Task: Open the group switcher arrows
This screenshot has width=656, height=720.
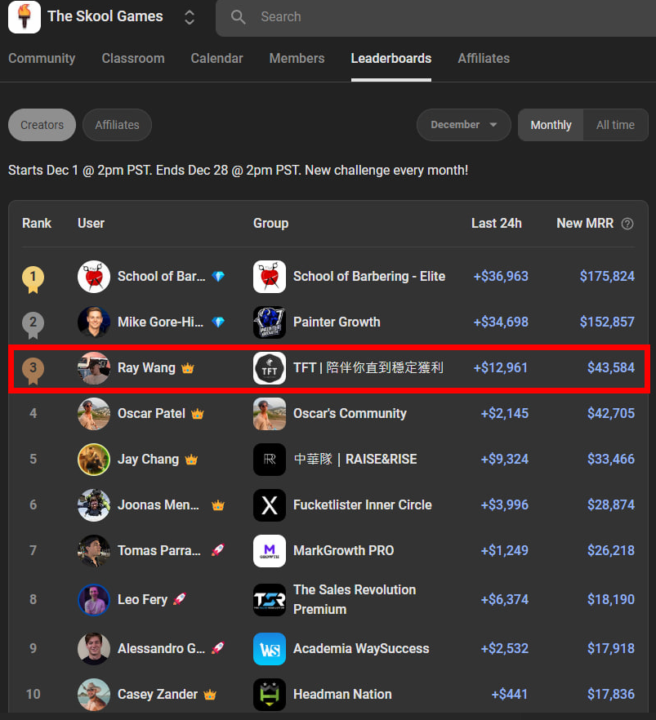Action: coord(189,17)
